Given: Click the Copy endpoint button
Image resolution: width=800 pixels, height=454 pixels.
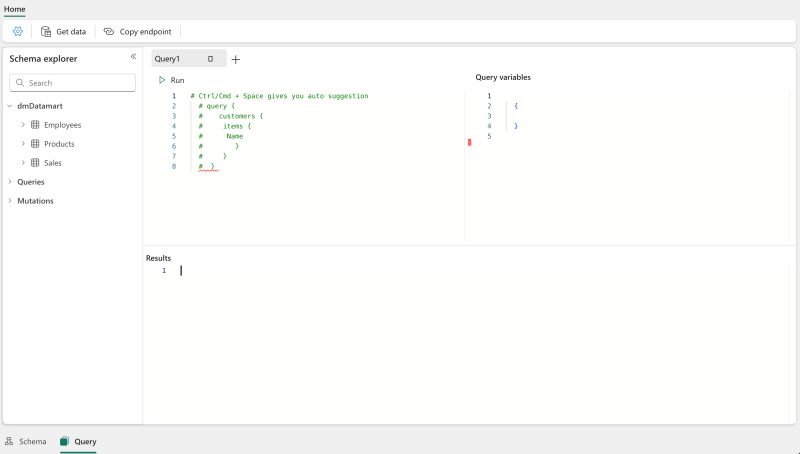Looking at the screenshot, I should click(138, 32).
